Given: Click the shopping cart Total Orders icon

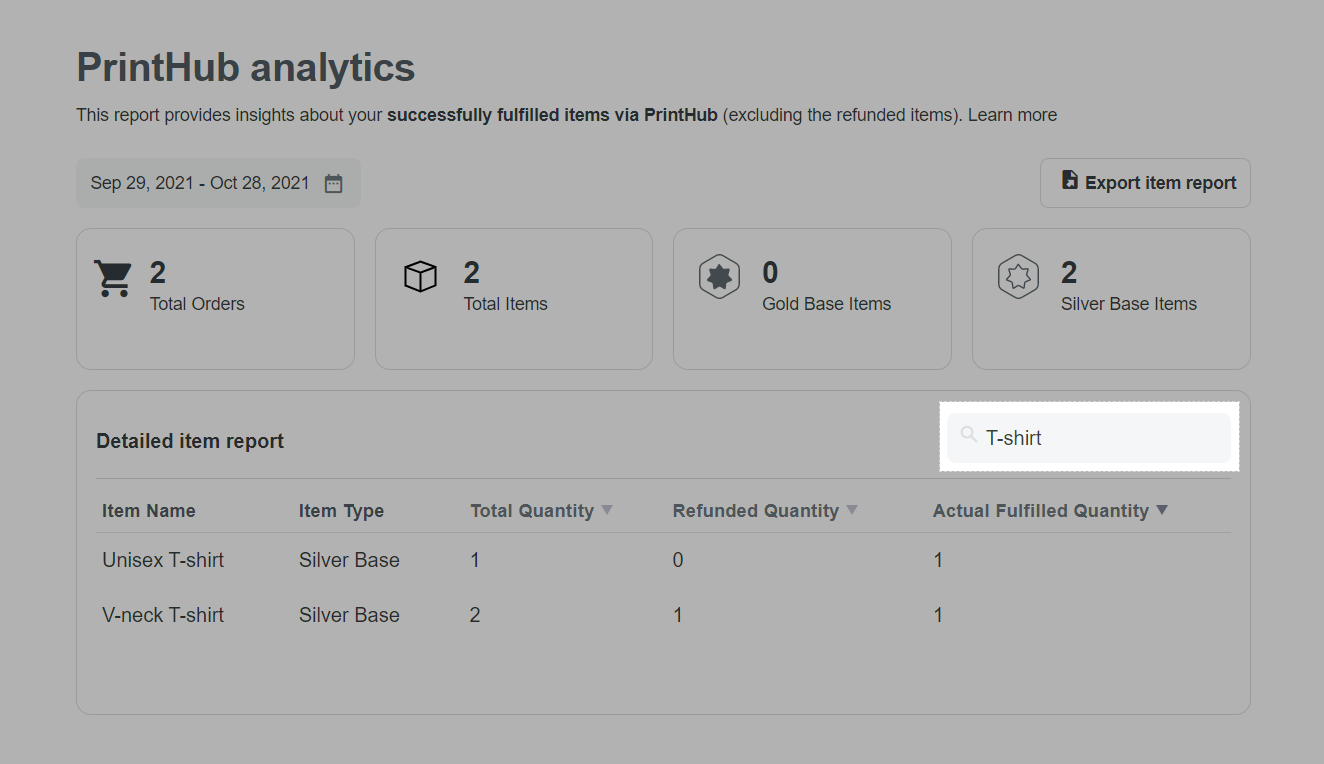Looking at the screenshot, I should pos(113,278).
